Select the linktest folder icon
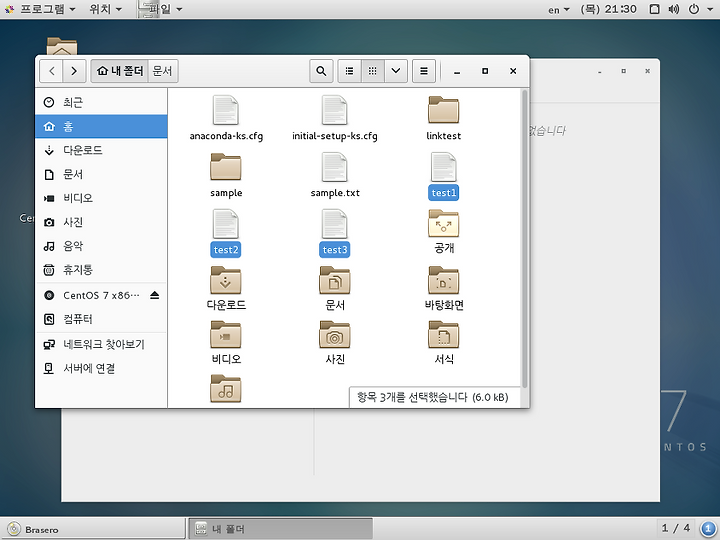Viewport: 720px width, 540px height. click(444, 110)
